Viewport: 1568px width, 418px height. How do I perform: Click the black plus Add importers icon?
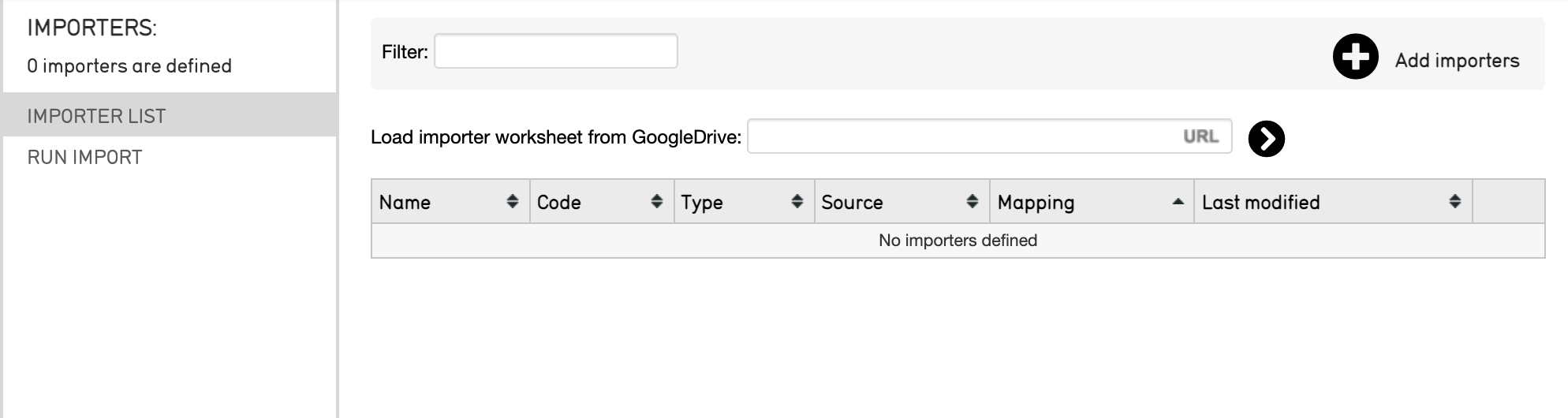(1355, 57)
